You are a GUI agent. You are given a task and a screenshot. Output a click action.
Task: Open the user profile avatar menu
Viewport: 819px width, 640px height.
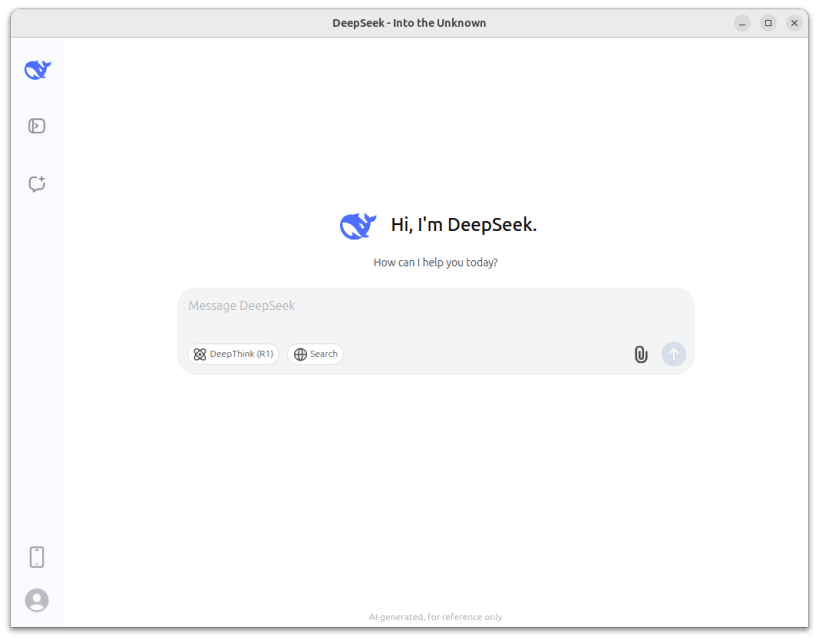click(x=37, y=600)
